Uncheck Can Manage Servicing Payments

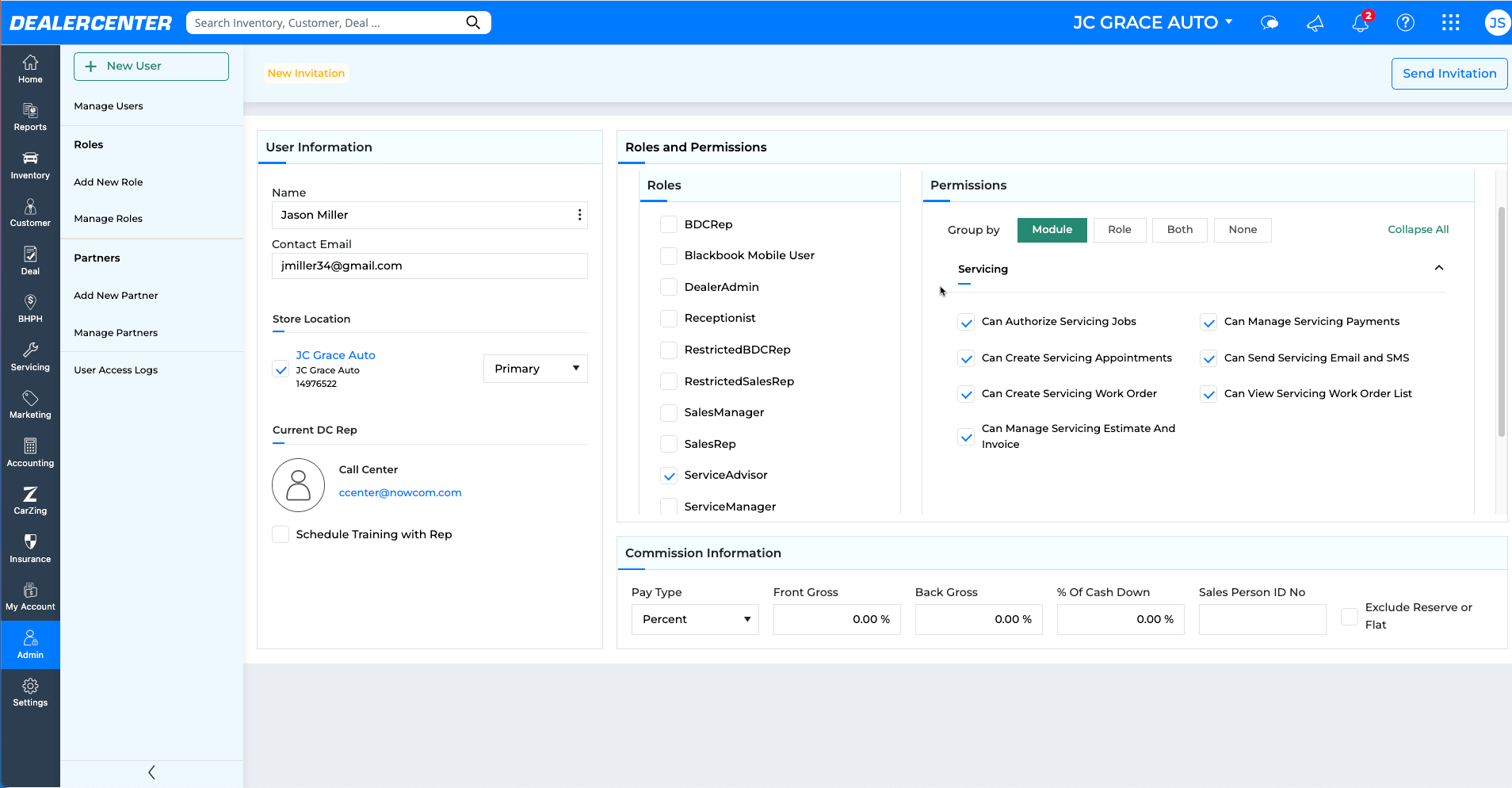pyautogui.click(x=1208, y=323)
